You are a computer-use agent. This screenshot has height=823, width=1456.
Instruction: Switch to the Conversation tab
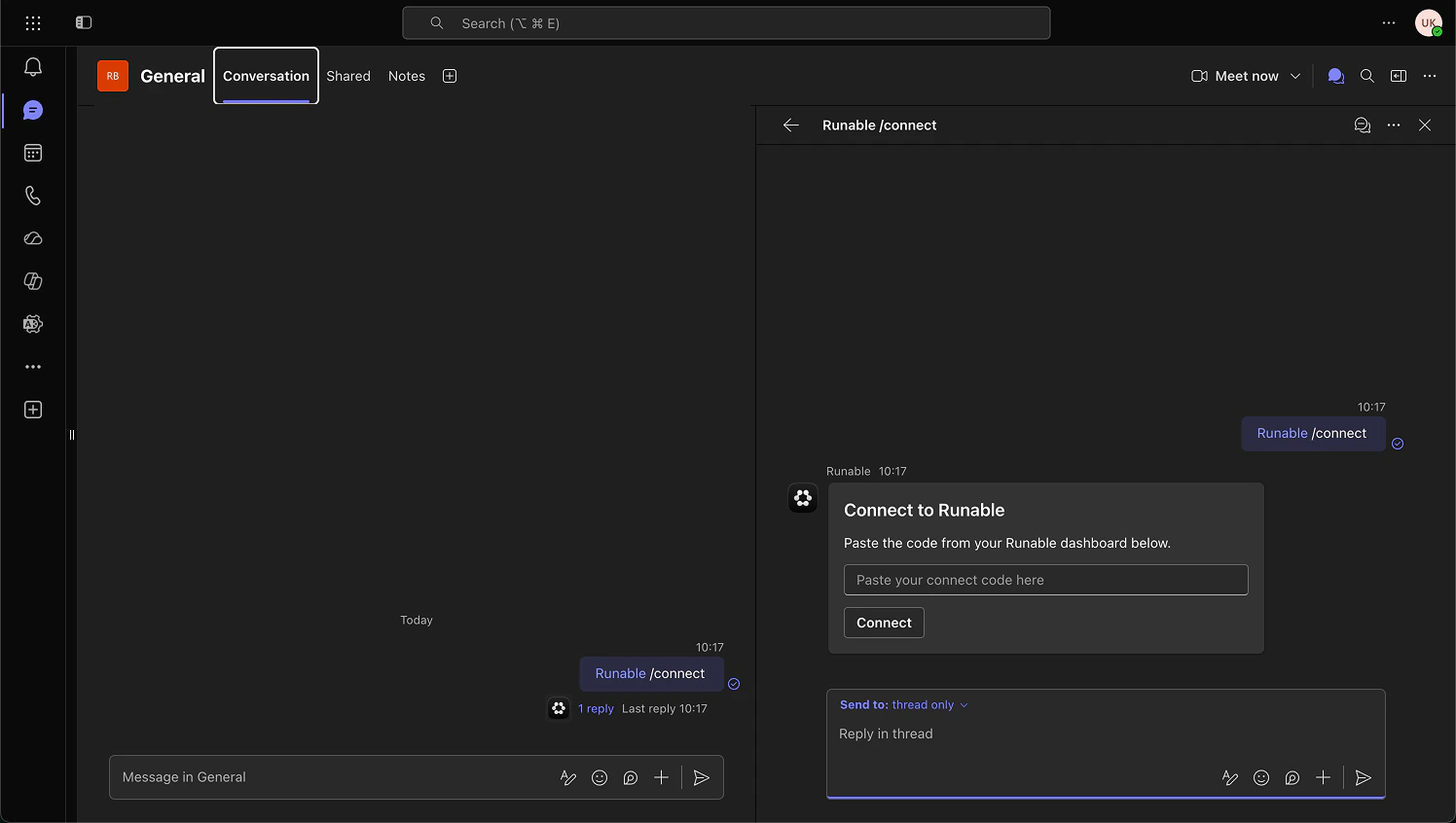click(266, 76)
